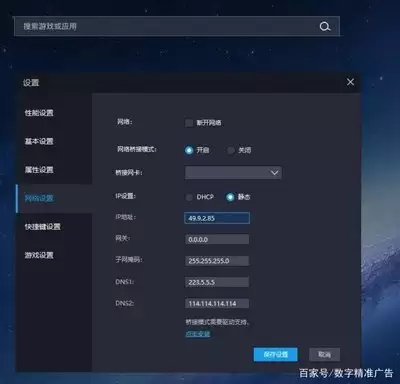
Task: Open the 游戏设置 tab
Action: 39,255
